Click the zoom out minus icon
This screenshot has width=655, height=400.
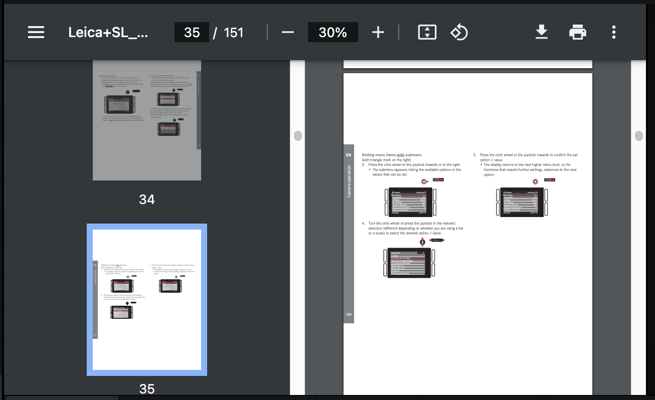(288, 32)
